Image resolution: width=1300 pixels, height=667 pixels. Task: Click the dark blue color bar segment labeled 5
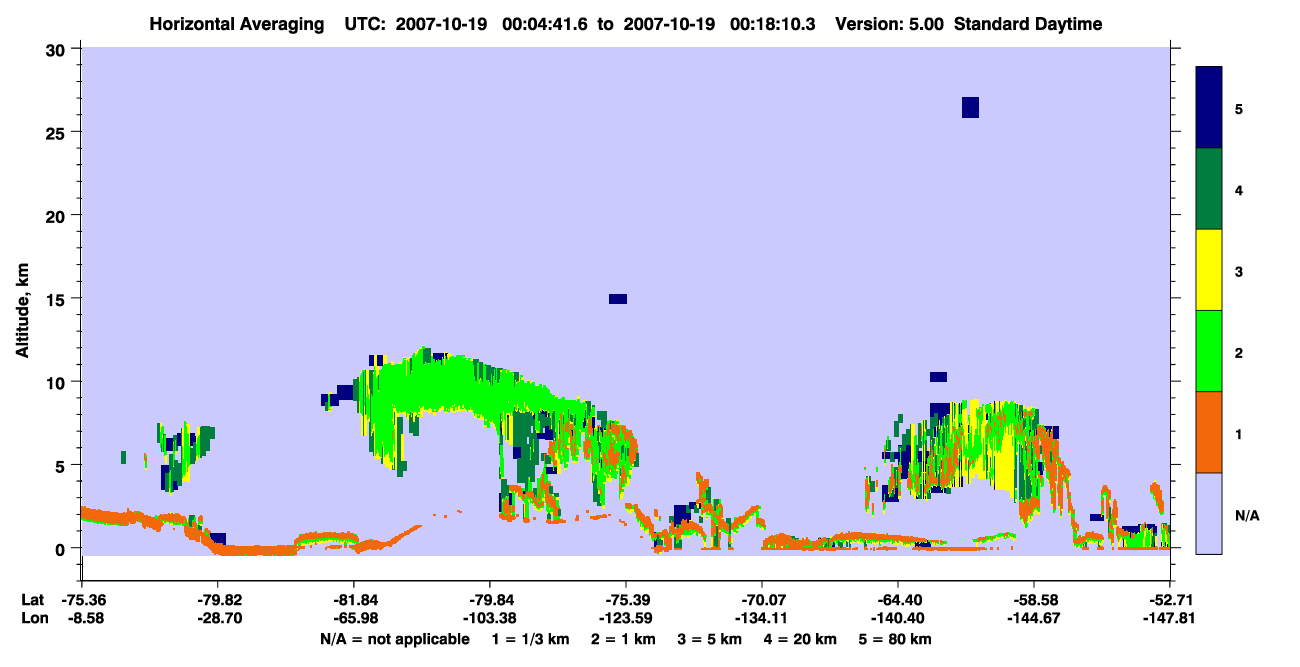tap(1209, 108)
